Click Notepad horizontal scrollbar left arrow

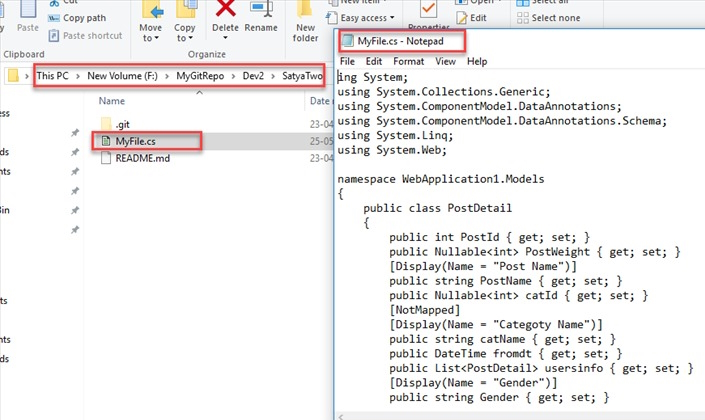click(341, 417)
